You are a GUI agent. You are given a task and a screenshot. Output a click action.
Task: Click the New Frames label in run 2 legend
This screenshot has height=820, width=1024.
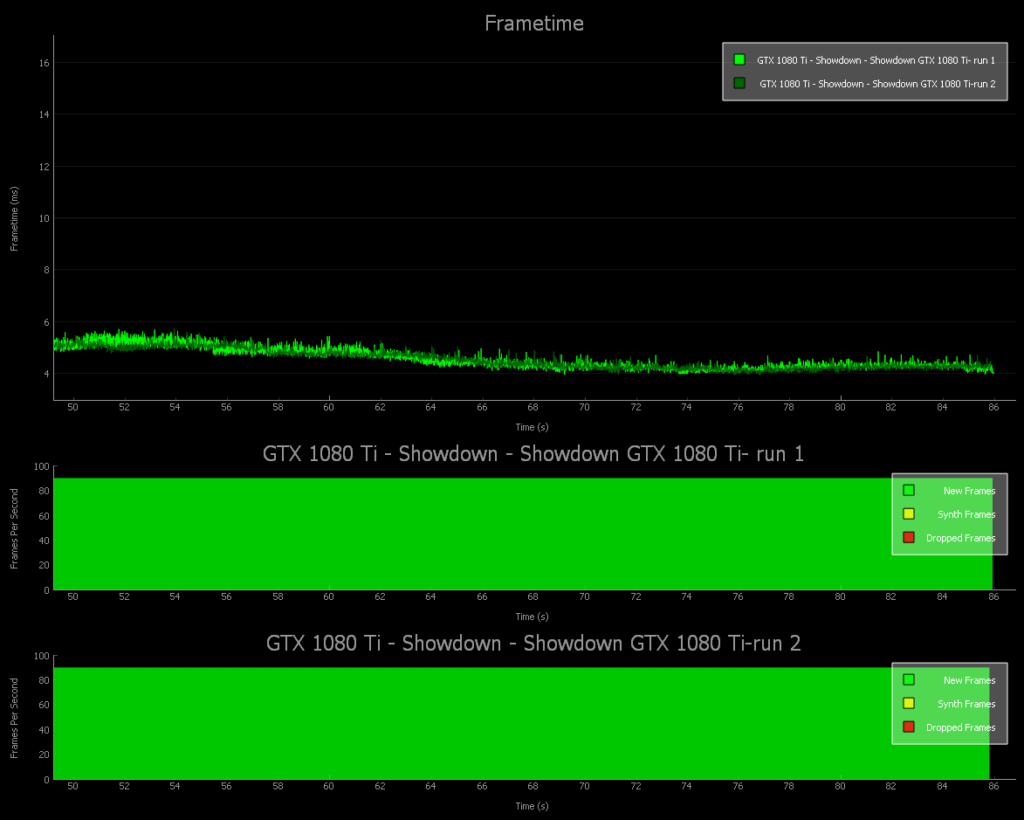(x=969, y=680)
